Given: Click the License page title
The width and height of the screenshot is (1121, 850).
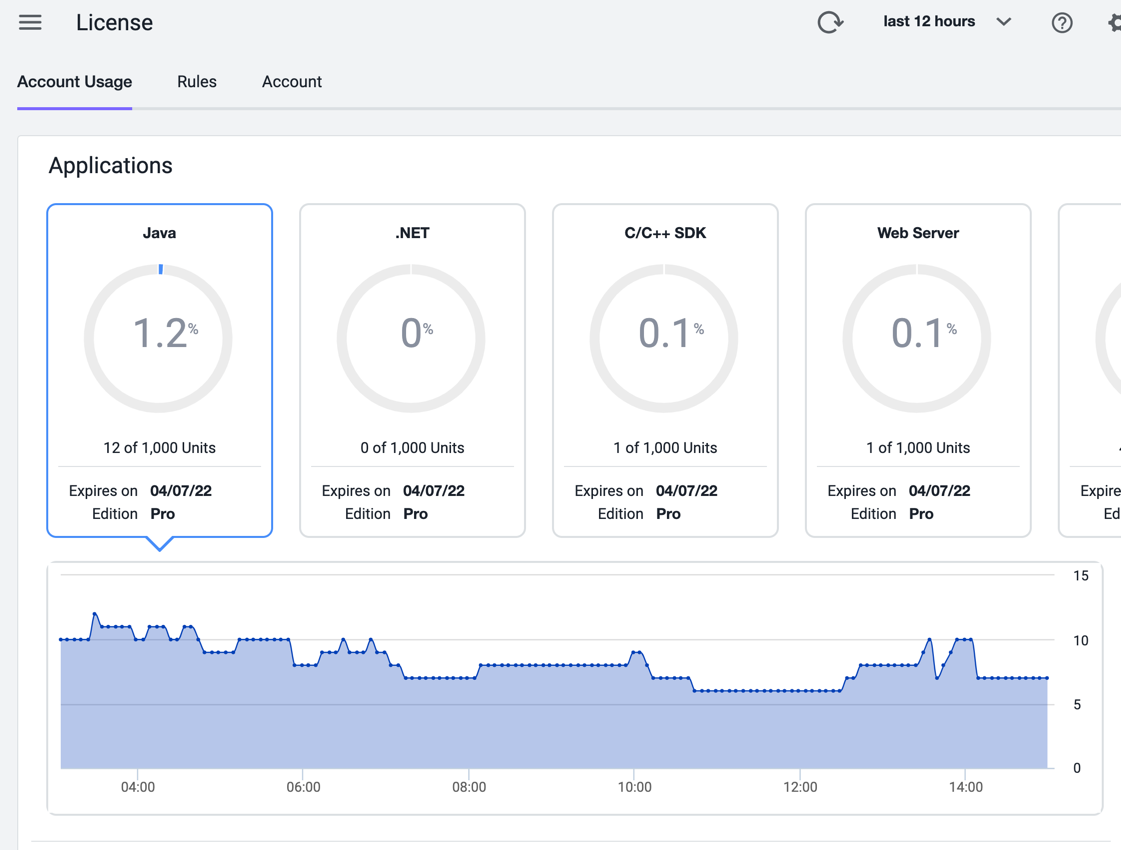Looking at the screenshot, I should [114, 22].
